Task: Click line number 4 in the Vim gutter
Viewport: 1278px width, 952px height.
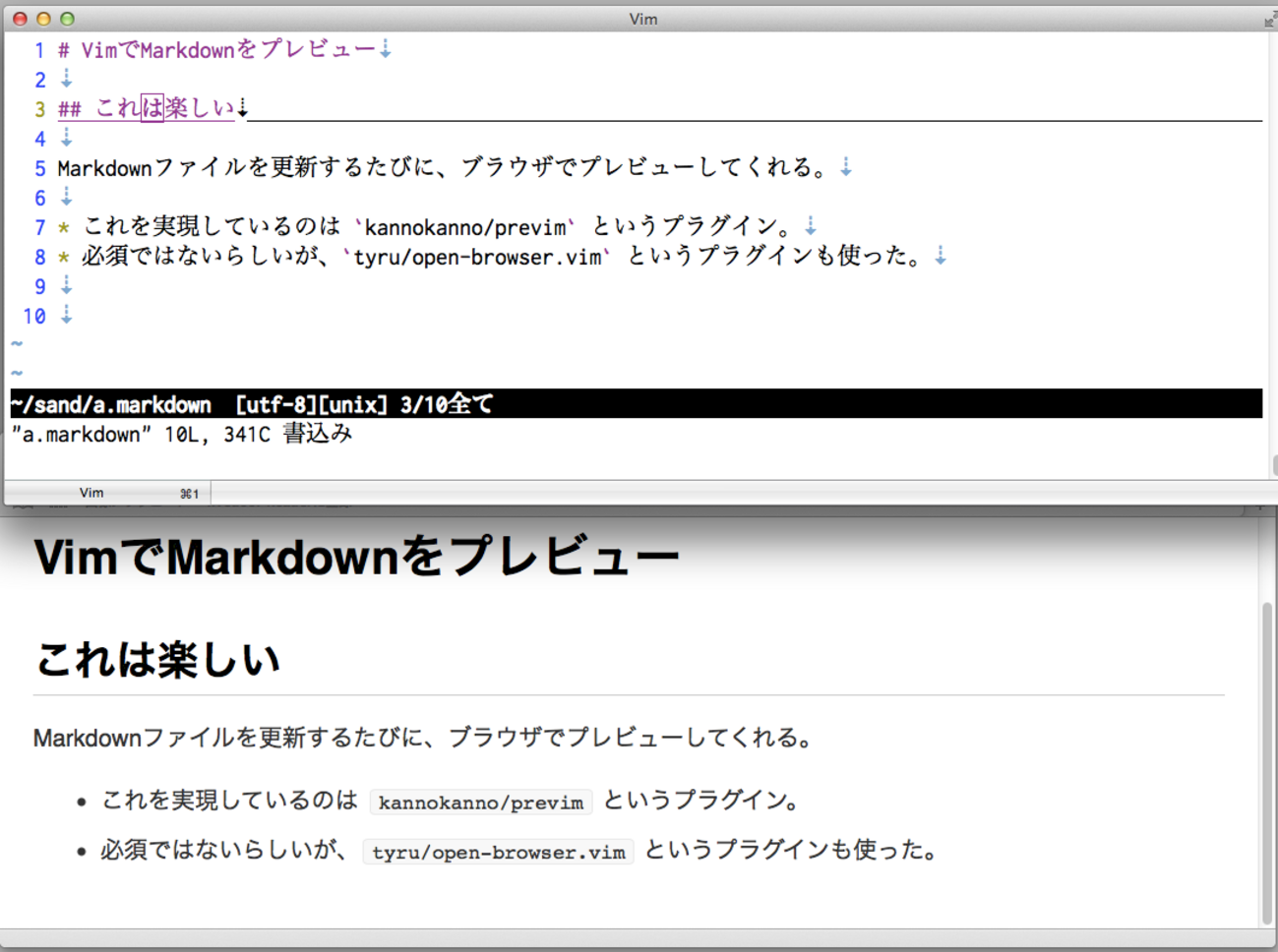Action: 39,139
